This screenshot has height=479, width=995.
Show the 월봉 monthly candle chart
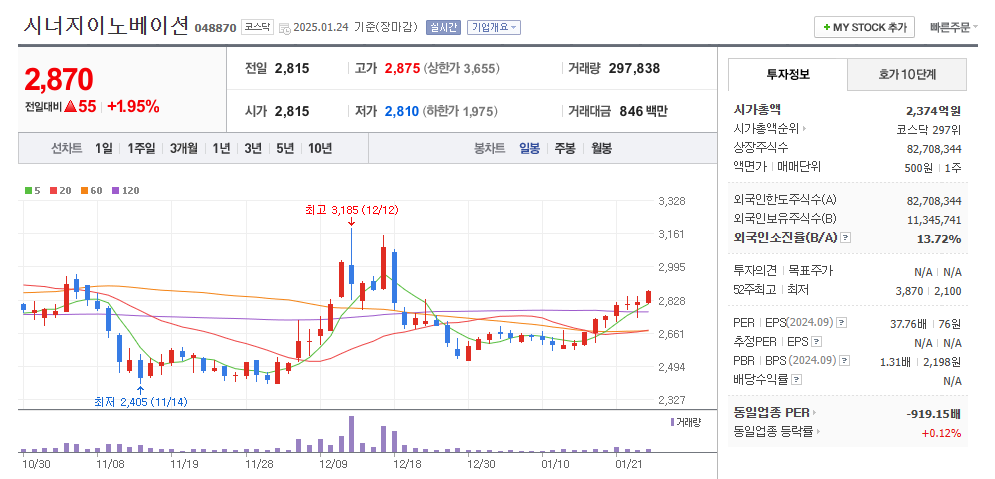pyautogui.click(x=602, y=148)
